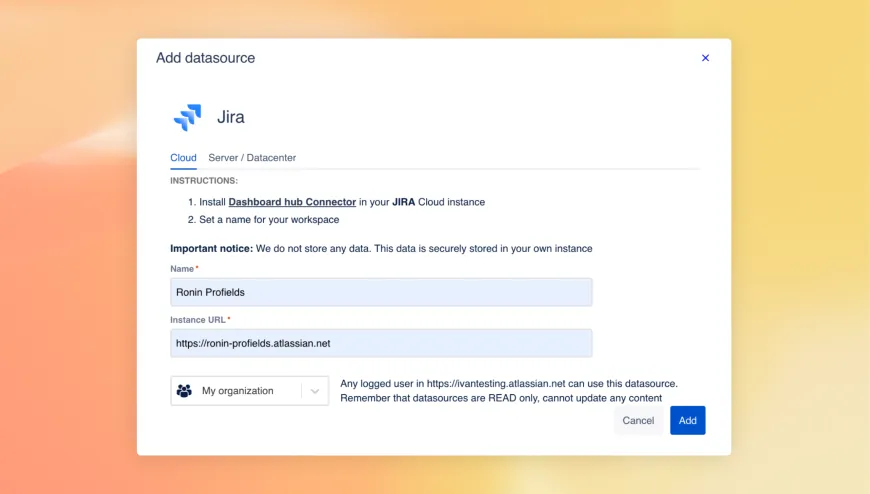Expand the sharing dropdown chevron arrow
This screenshot has width=870, height=494.
315,391
